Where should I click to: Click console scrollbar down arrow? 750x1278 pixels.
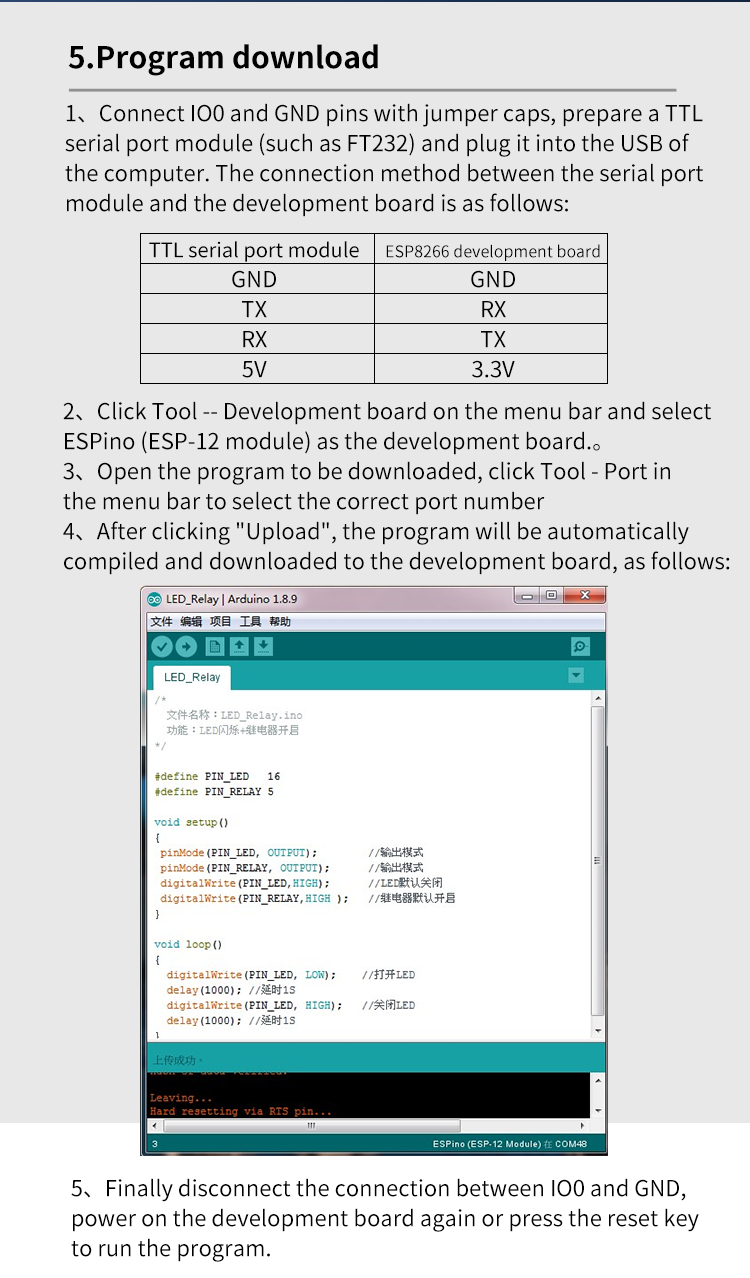click(x=598, y=1111)
